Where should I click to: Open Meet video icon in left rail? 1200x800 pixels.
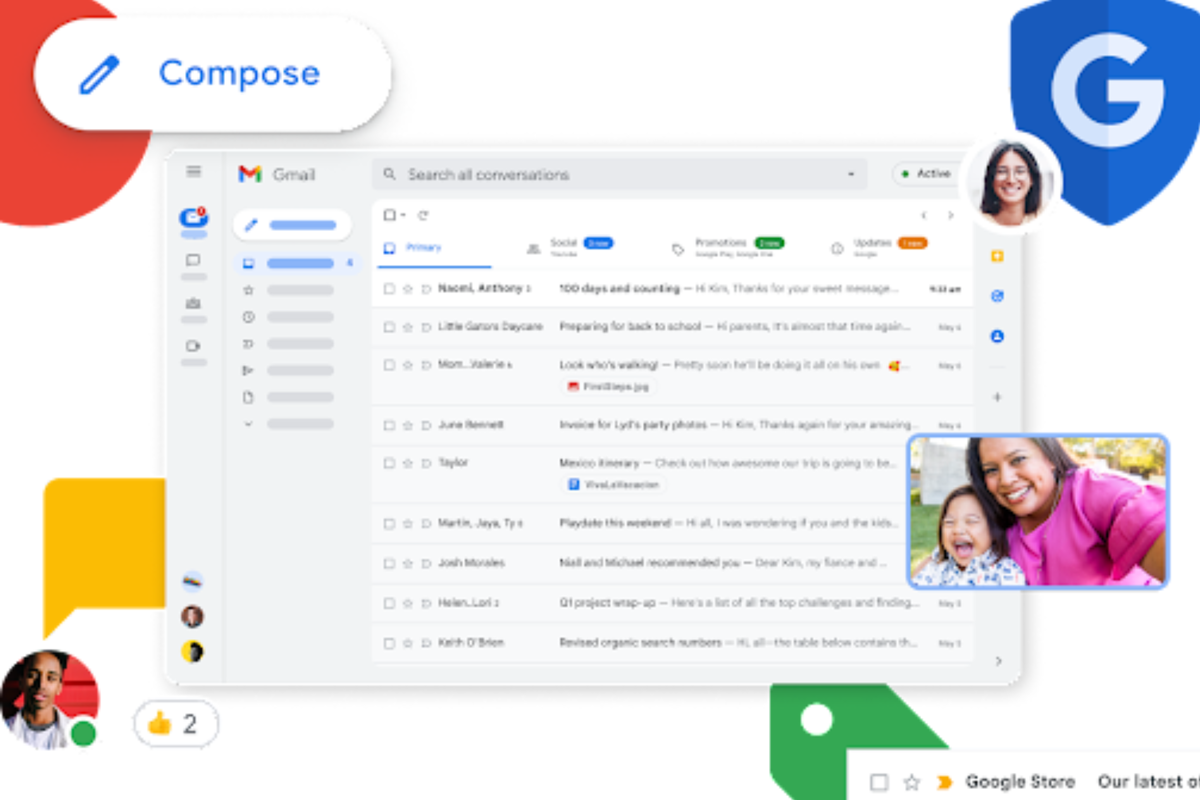[193, 346]
